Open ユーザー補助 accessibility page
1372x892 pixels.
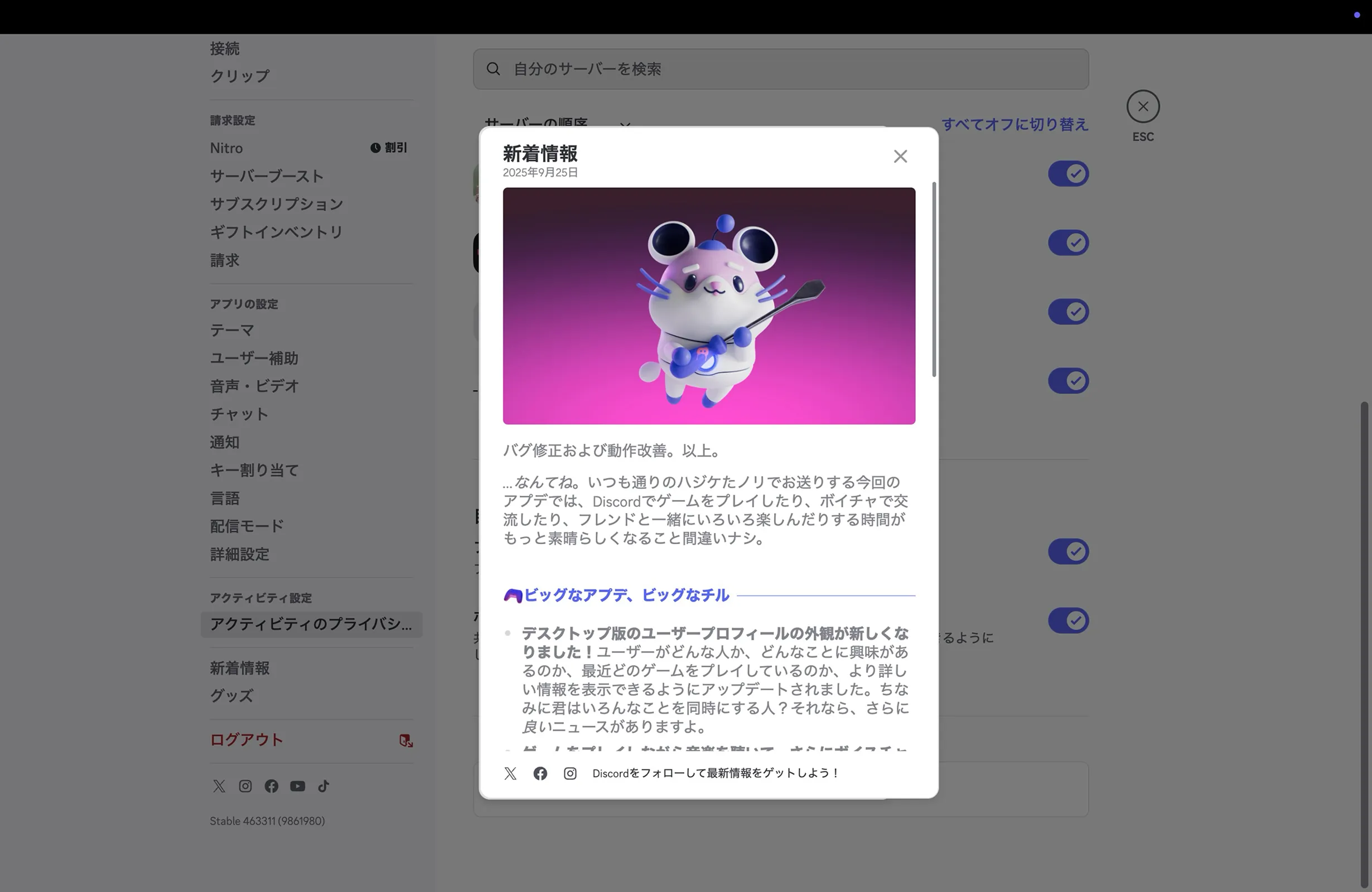tap(254, 358)
